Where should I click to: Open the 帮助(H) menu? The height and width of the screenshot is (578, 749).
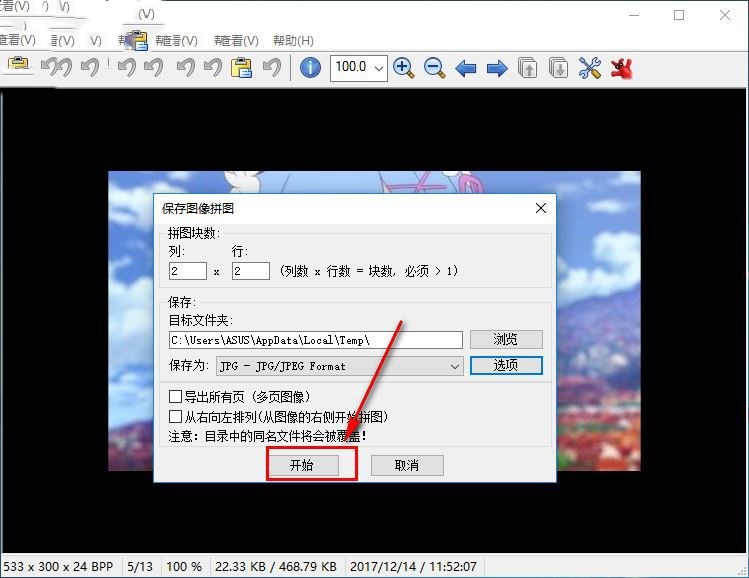click(x=293, y=41)
